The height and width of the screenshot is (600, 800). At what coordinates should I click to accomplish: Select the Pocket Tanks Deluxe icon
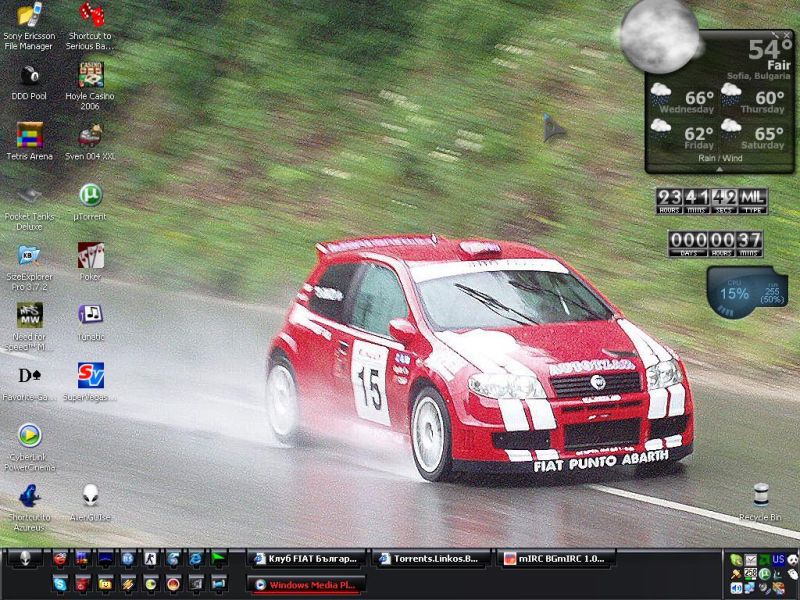(x=29, y=209)
